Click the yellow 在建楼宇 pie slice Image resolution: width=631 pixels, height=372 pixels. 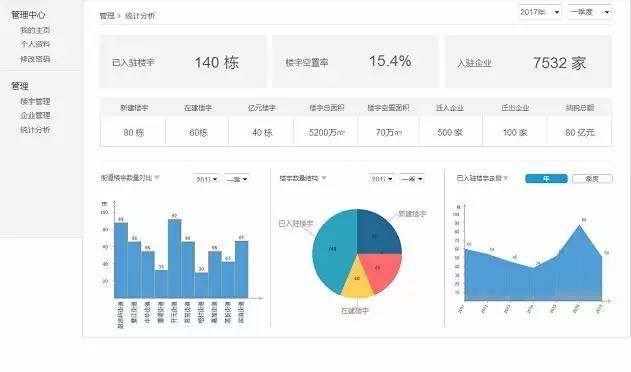357,280
